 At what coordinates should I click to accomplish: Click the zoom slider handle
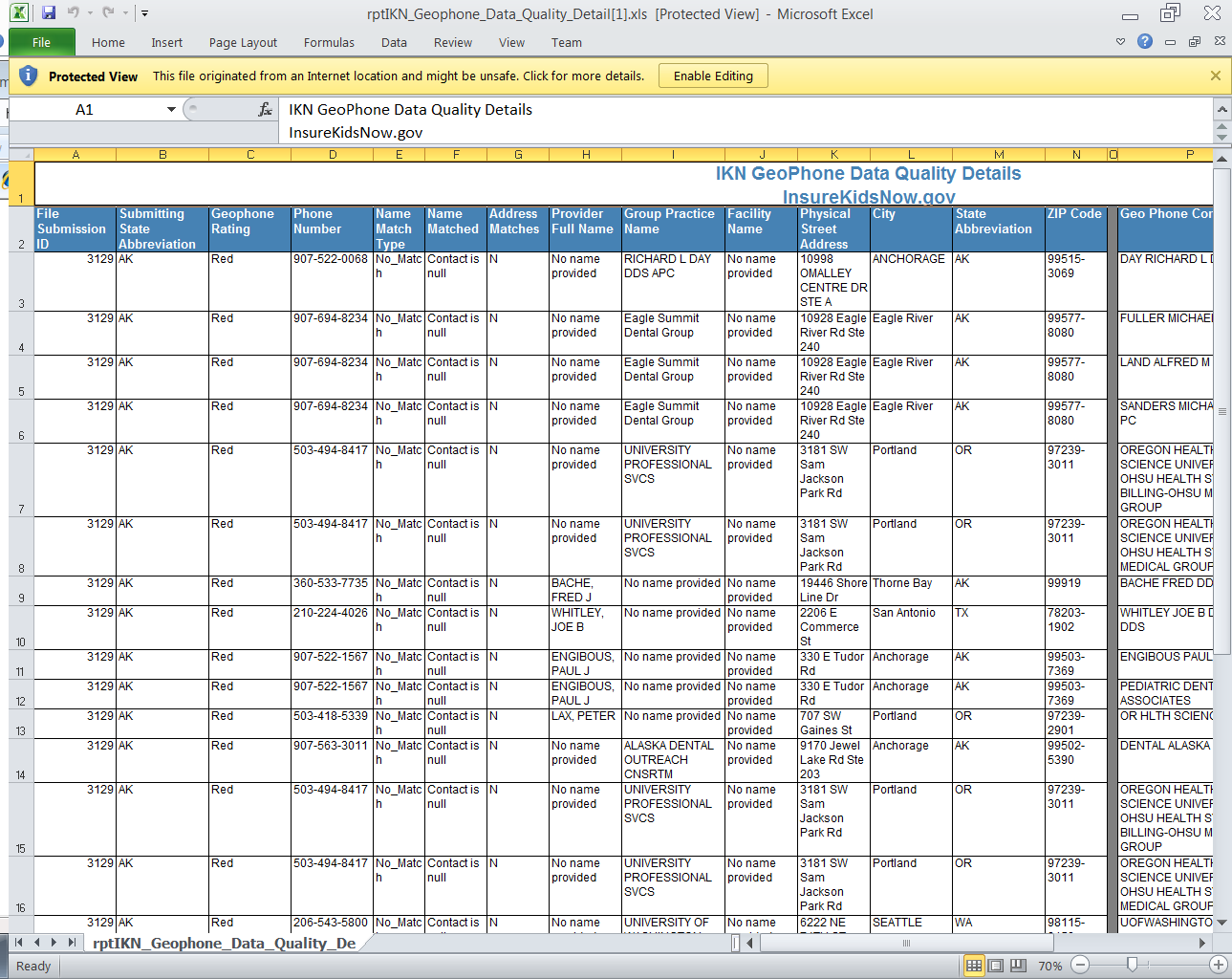point(1132,966)
